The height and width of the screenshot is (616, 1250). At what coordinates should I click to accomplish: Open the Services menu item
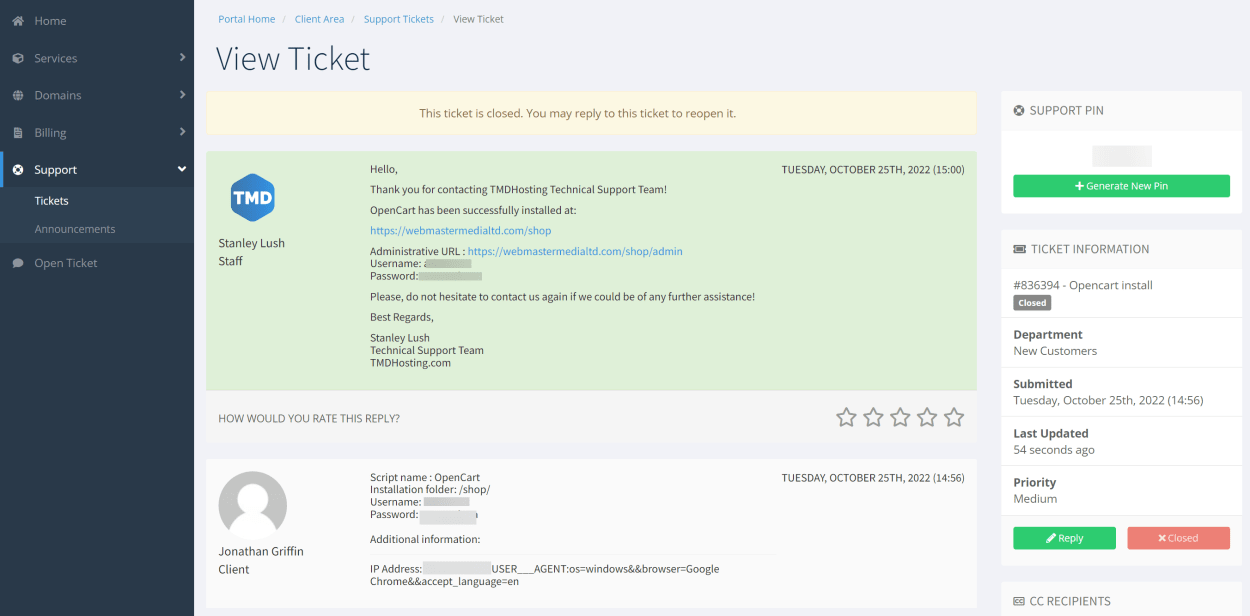97,58
